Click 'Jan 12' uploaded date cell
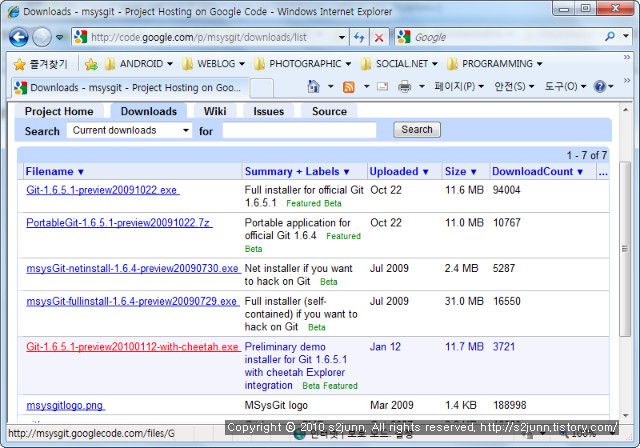Screen dimensions: 640x448 click(385, 347)
